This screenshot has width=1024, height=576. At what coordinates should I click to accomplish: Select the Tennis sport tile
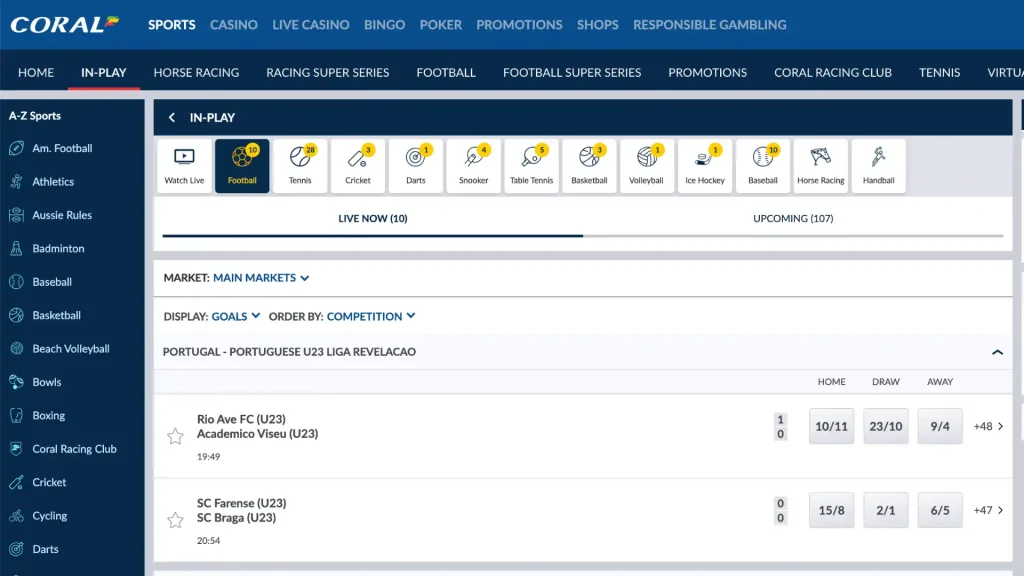(300, 166)
